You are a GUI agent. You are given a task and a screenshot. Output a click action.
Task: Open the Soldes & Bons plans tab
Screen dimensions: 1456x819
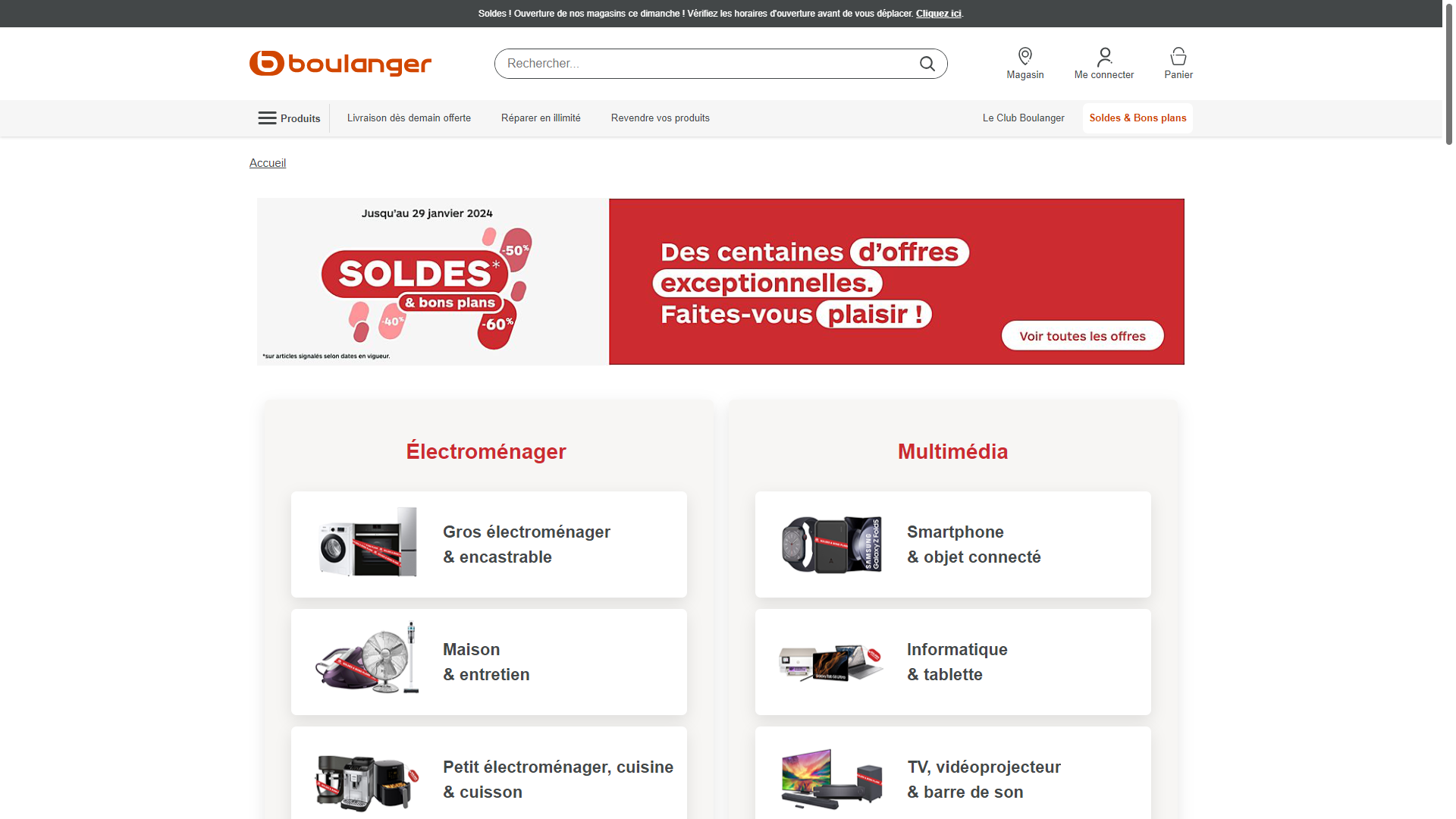point(1137,118)
